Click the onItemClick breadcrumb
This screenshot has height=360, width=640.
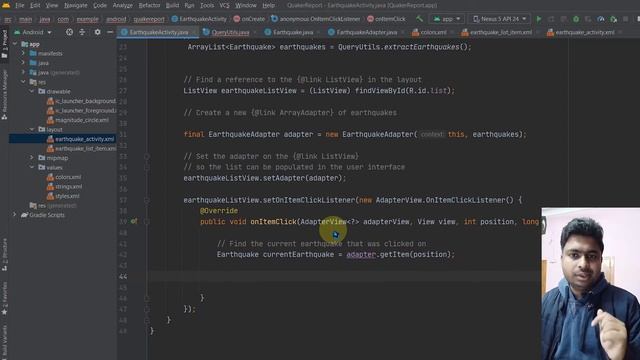coord(386,19)
